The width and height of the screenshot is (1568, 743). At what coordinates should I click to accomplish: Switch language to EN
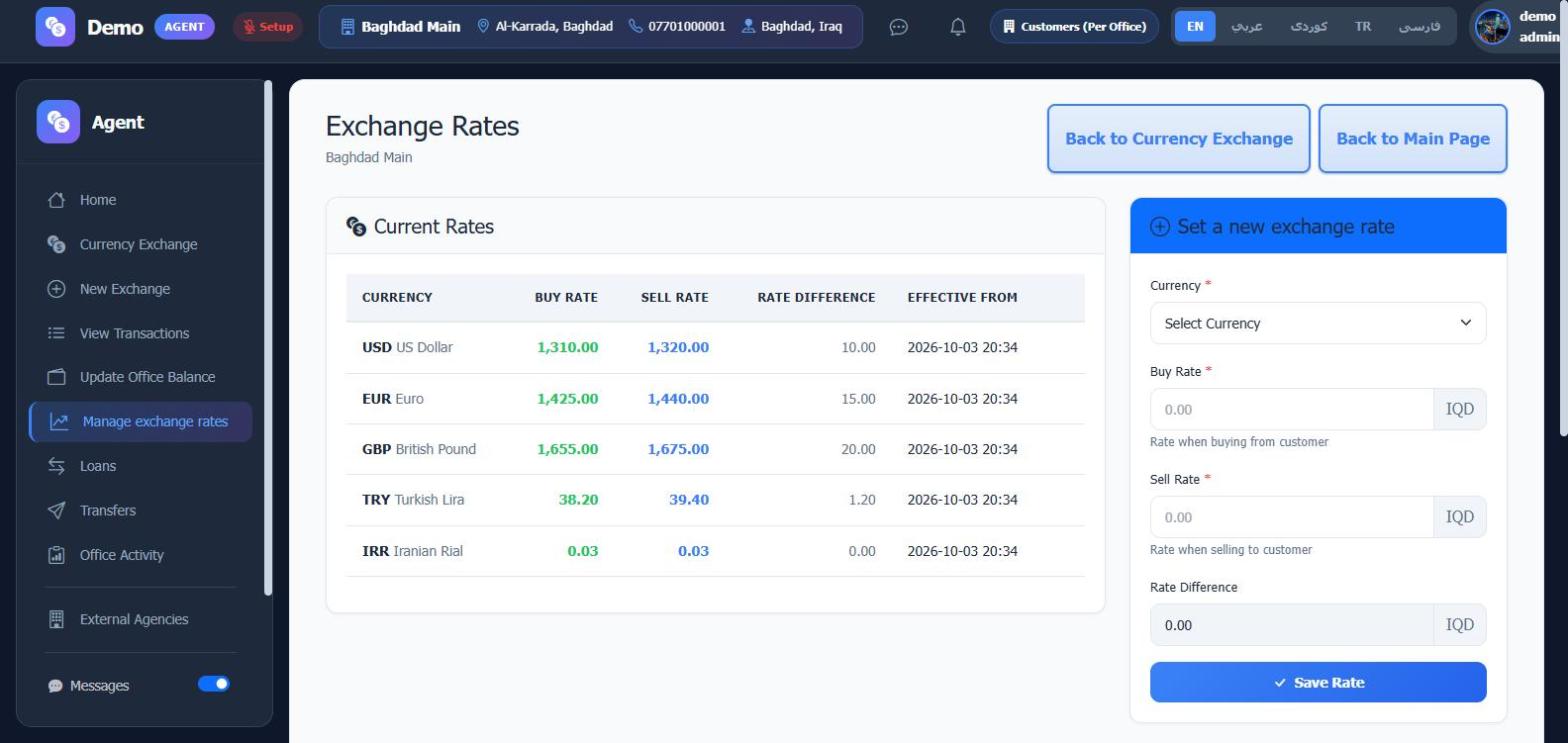(1195, 27)
